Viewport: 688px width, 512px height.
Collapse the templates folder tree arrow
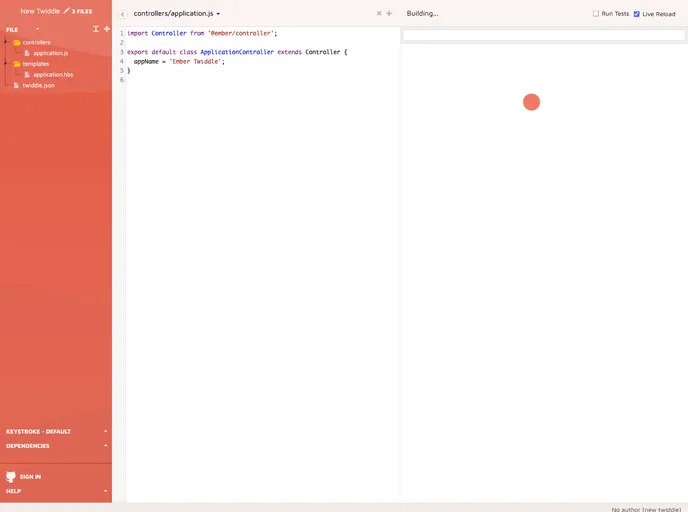point(5,64)
